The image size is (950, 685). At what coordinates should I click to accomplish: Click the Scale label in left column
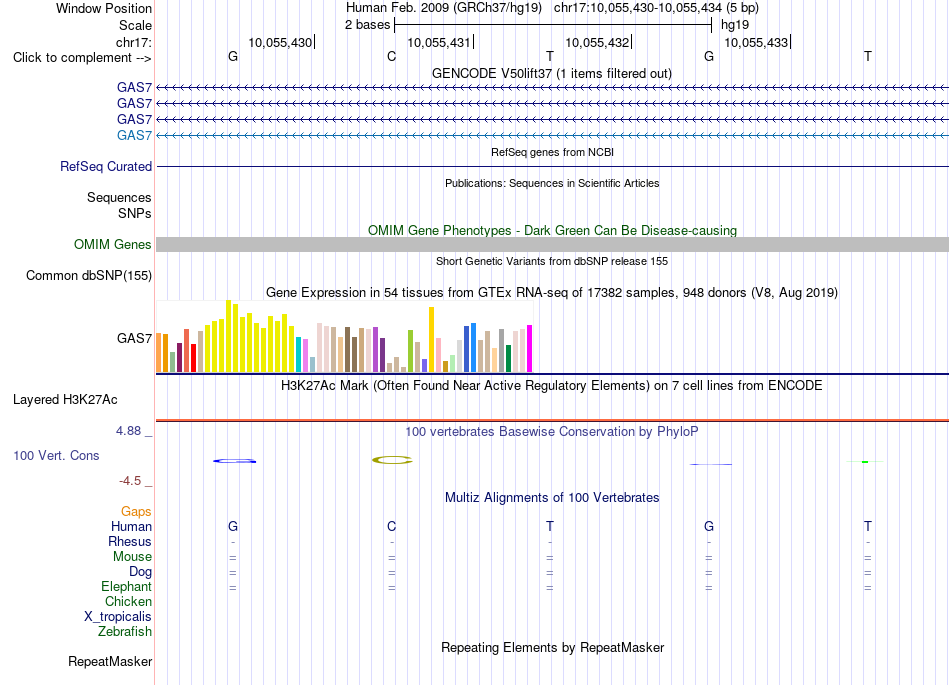pos(135,25)
